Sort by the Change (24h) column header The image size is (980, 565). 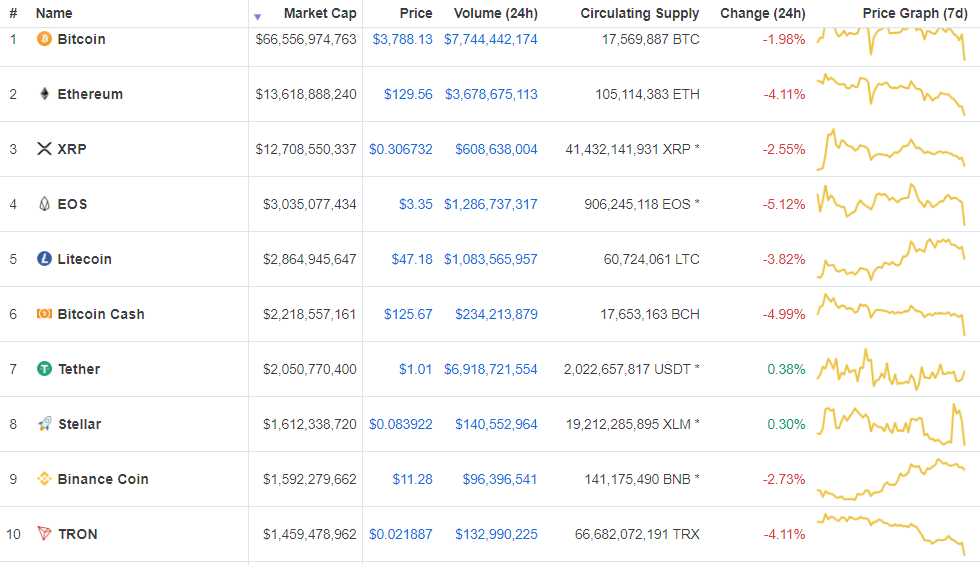pos(762,13)
